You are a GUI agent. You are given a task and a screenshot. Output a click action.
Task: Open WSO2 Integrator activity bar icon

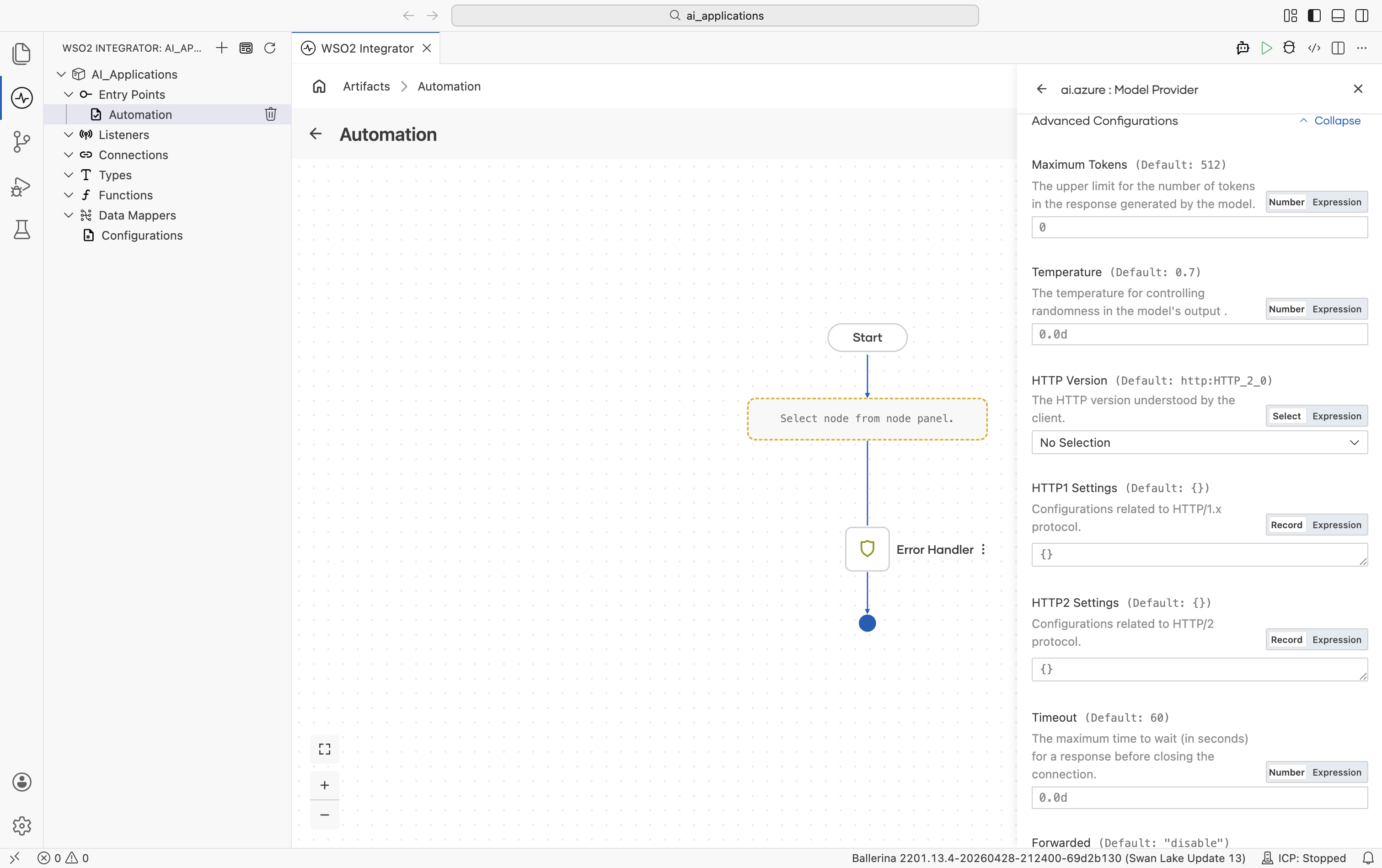(x=21, y=97)
